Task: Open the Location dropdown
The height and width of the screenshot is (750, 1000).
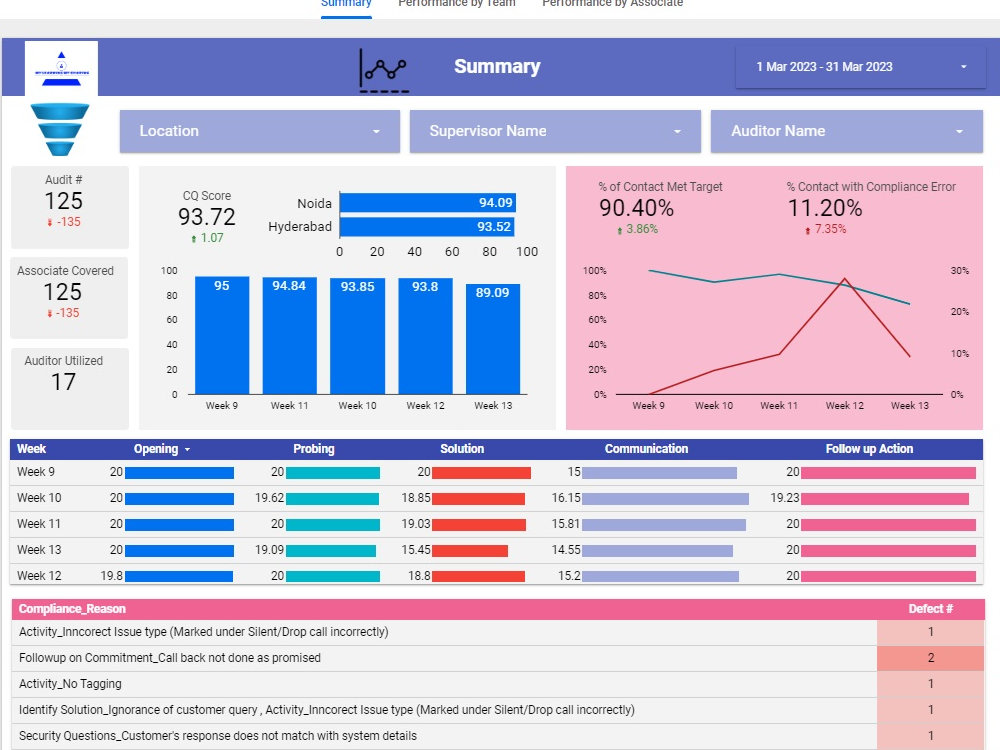Action: (x=259, y=131)
